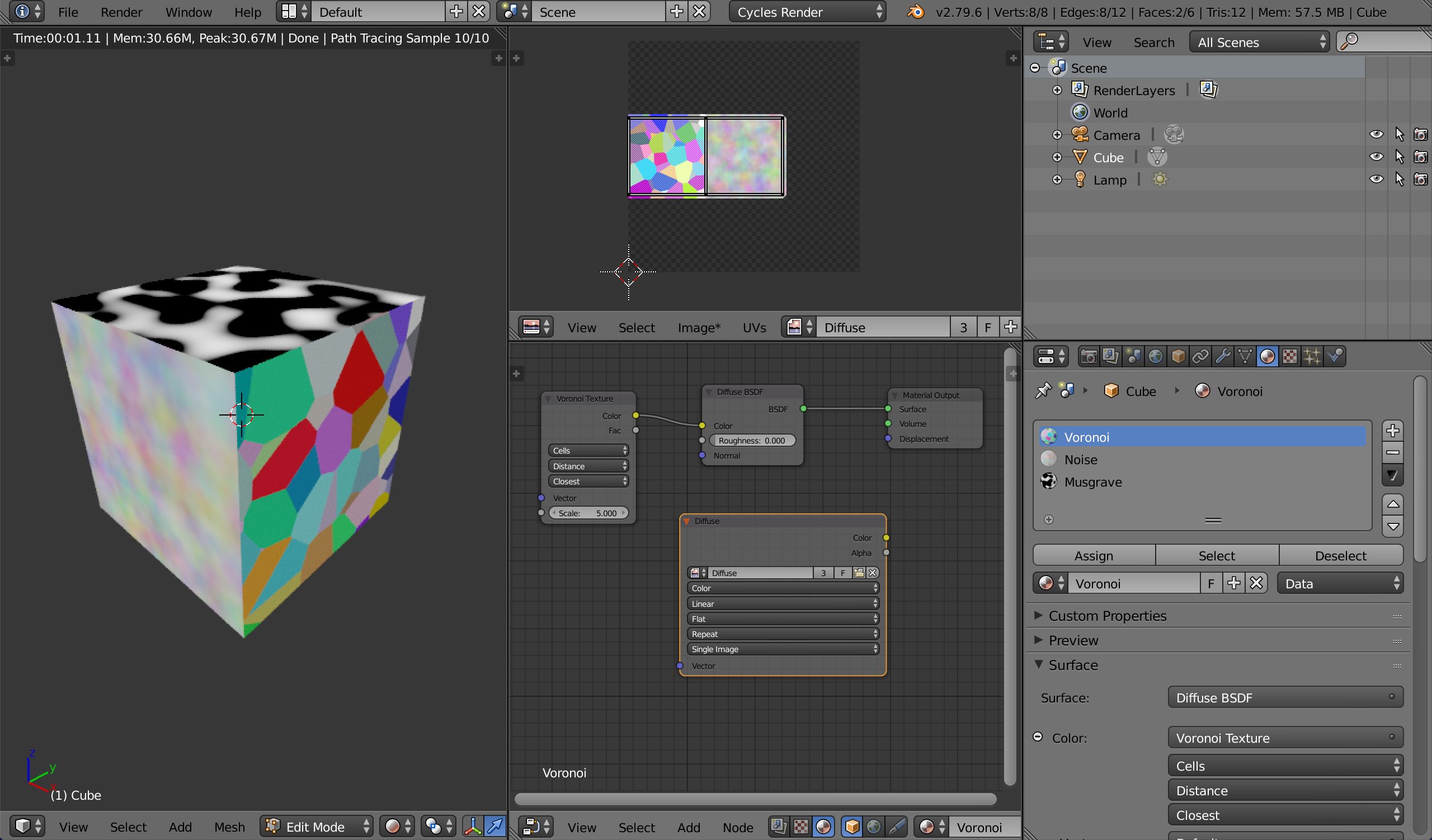Open the UVs menu in image editor

click(x=753, y=327)
